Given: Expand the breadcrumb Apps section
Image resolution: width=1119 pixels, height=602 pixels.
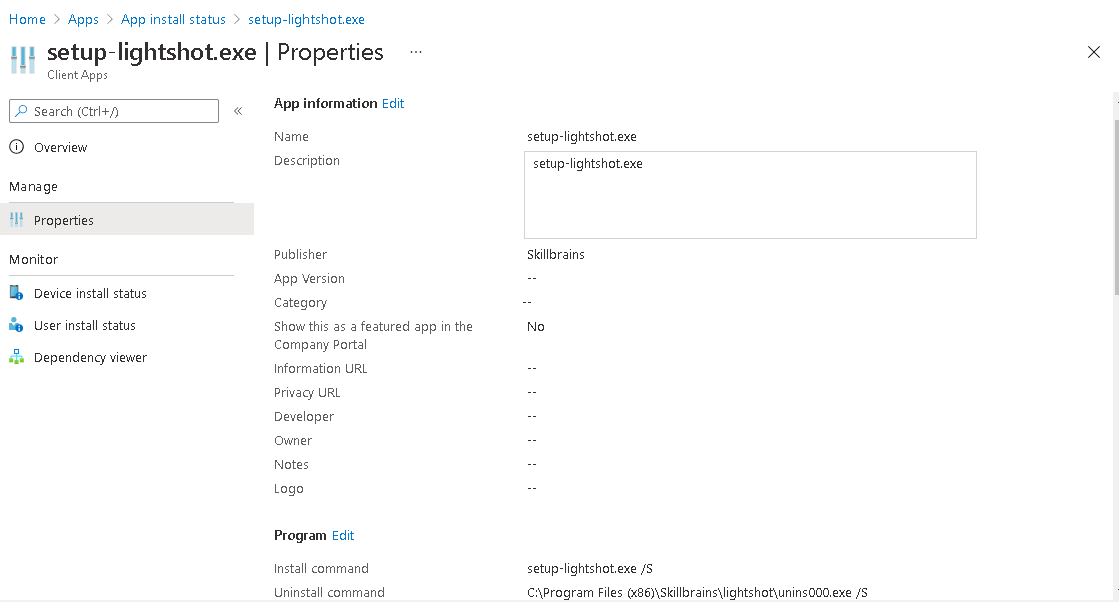Looking at the screenshot, I should point(83,19).
